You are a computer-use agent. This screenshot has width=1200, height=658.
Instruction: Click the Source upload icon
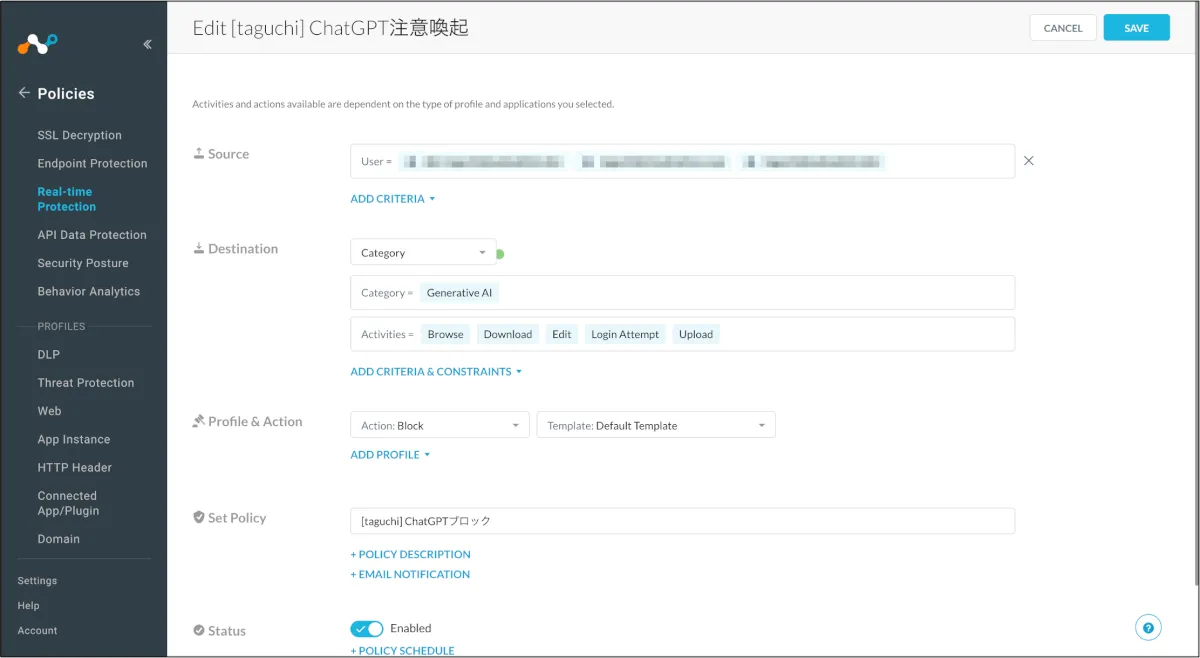198,154
